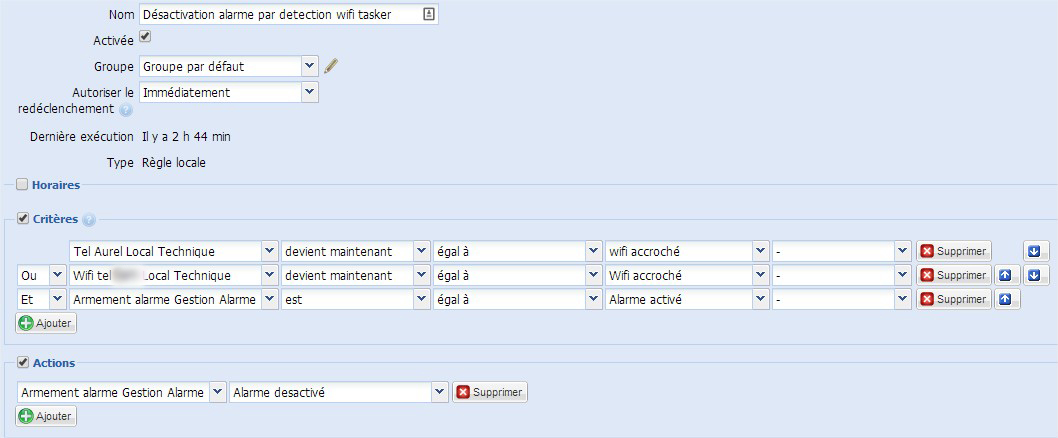Uncheck the Activée checkbox
Image resolution: width=1058 pixels, height=438 pixels.
tap(144, 36)
